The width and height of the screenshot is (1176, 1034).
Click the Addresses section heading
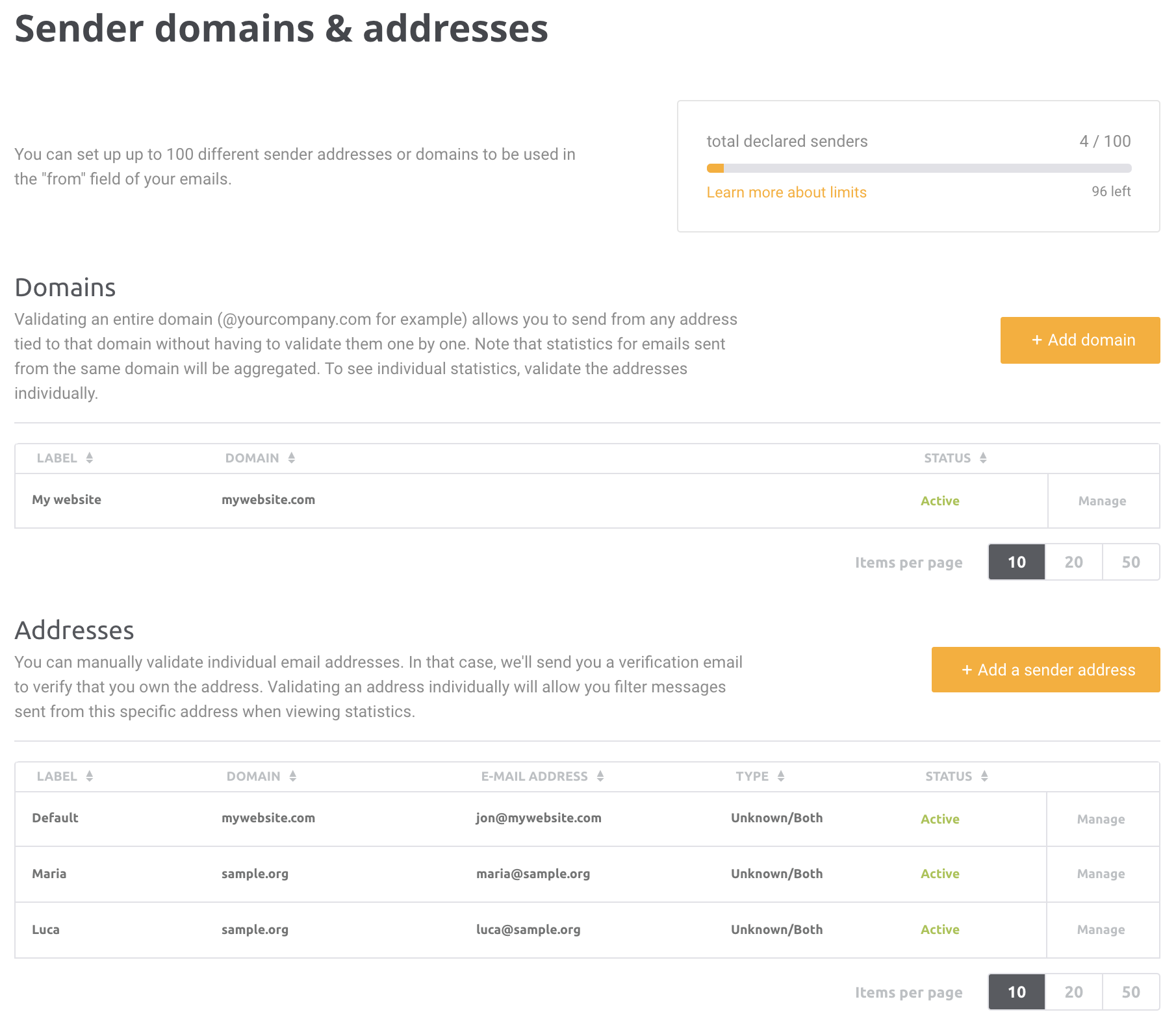[x=74, y=630]
